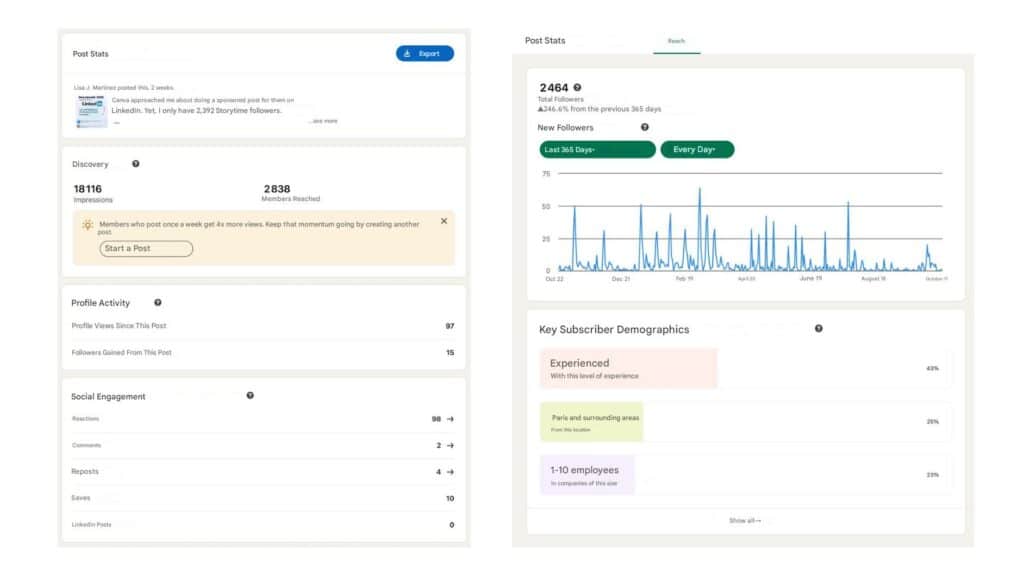
Task: Click the Profile Activity help icon
Action: [158, 303]
